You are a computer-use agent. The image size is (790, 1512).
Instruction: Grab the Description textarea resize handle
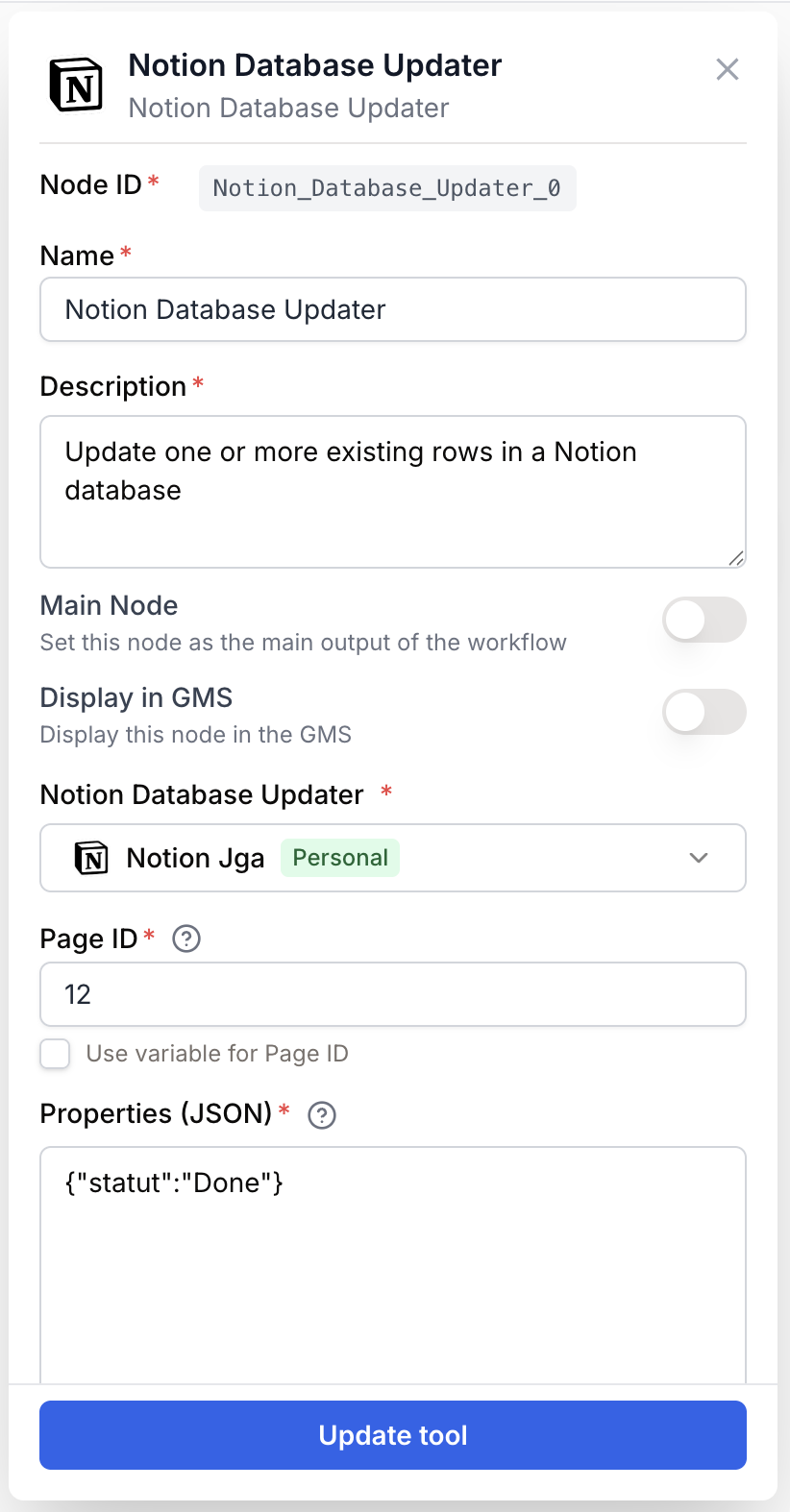click(736, 558)
